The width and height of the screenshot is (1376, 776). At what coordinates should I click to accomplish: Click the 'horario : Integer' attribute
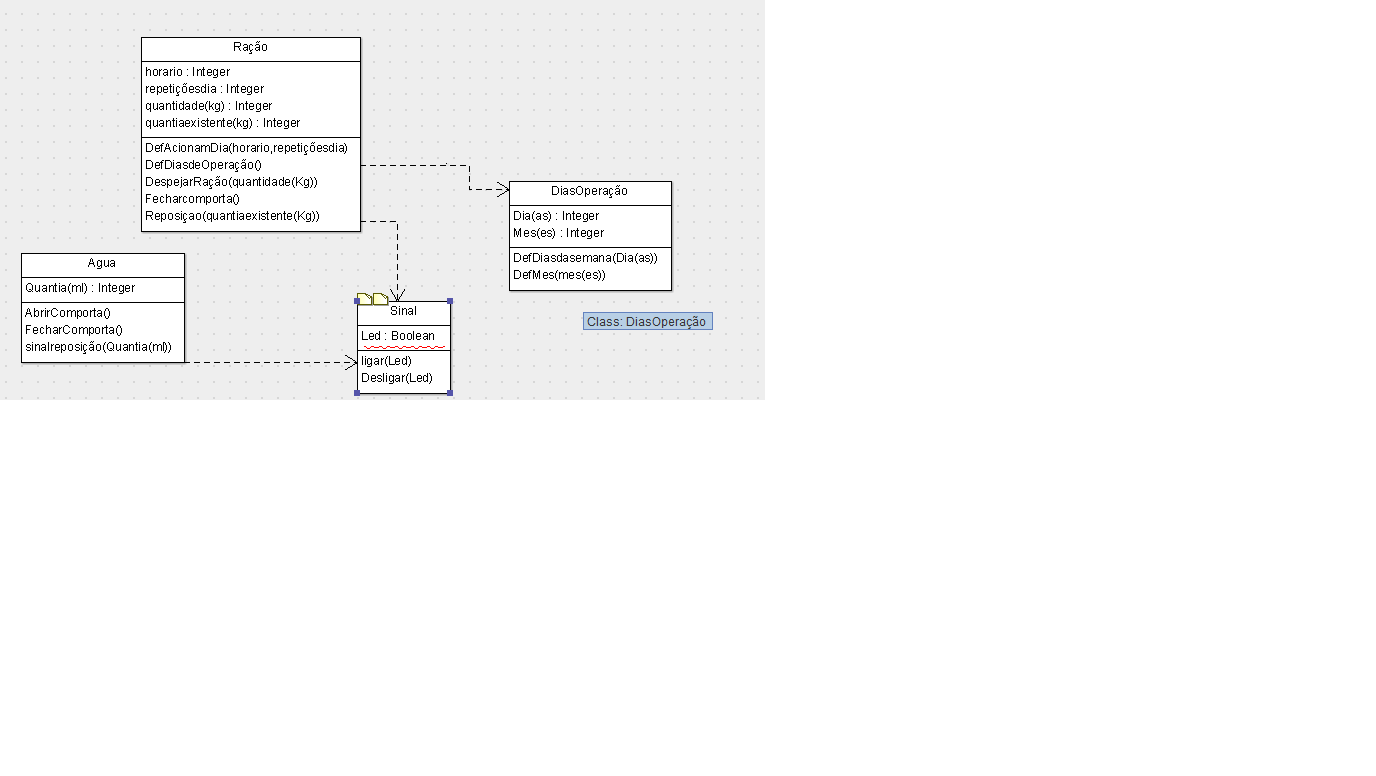(x=188, y=72)
